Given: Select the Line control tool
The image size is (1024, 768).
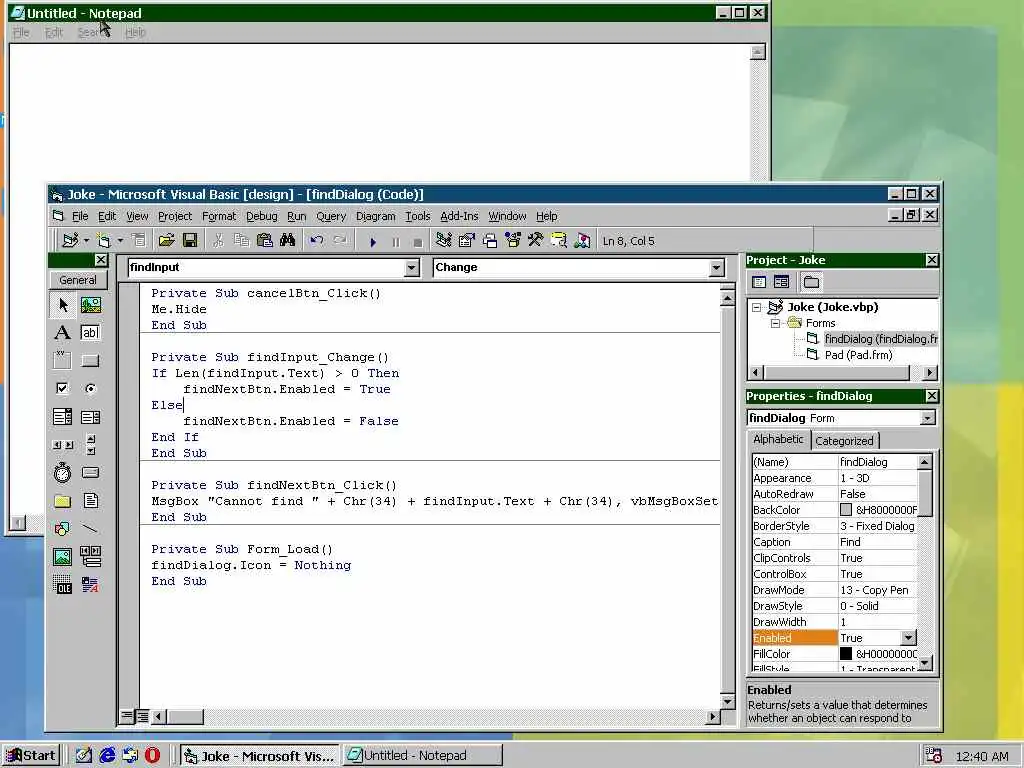Looking at the screenshot, I should pos(91,528).
